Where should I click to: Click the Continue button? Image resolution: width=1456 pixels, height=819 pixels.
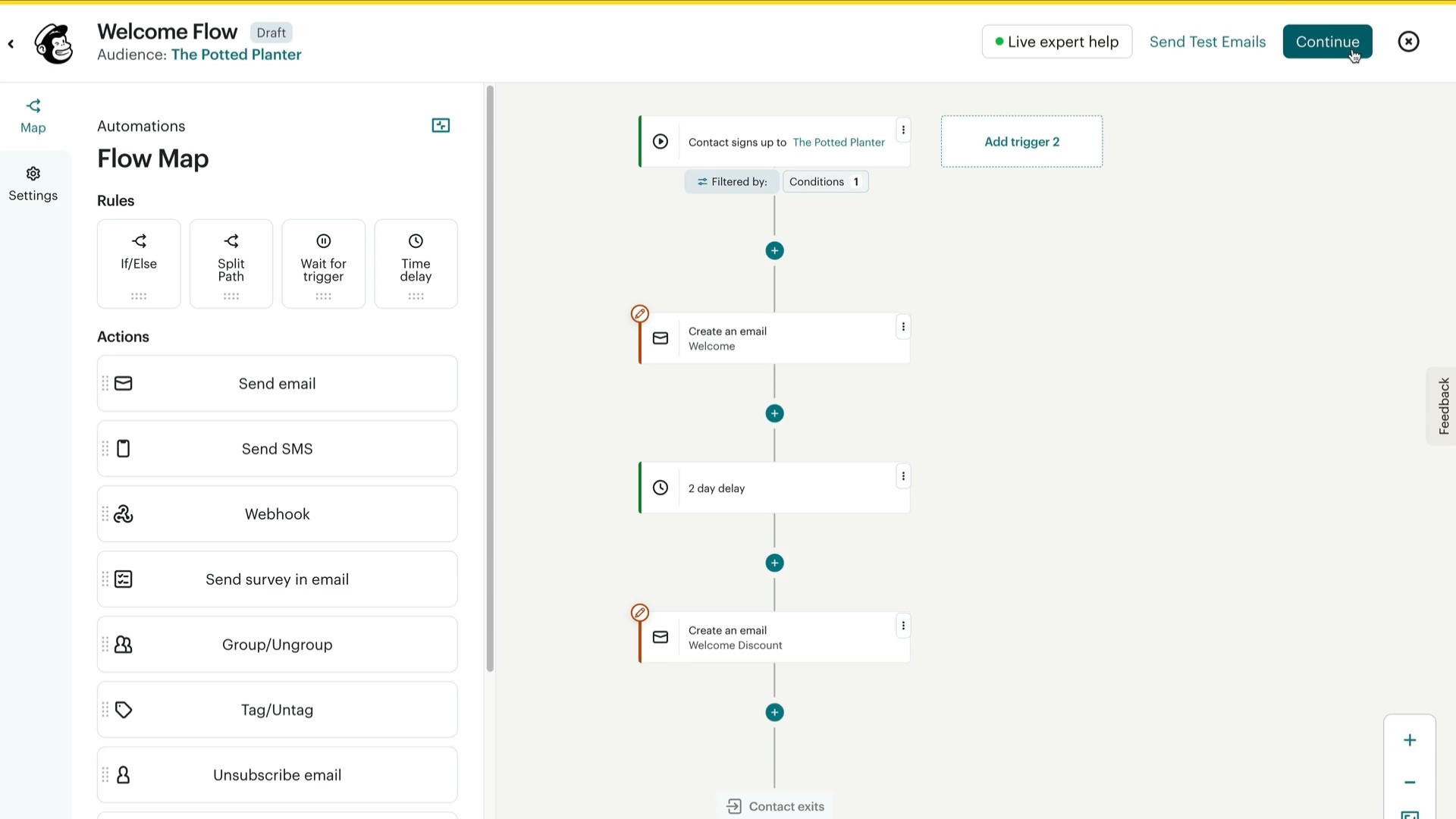tap(1327, 42)
